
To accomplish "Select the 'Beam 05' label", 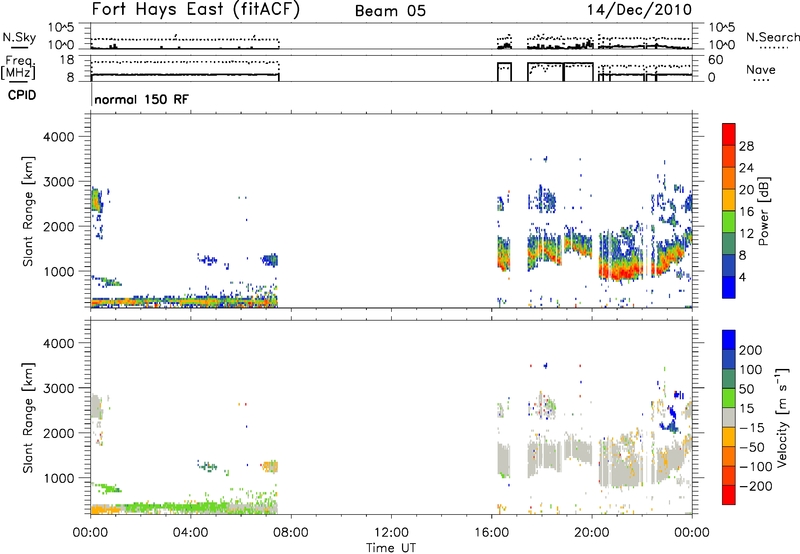I will tap(390, 11).
